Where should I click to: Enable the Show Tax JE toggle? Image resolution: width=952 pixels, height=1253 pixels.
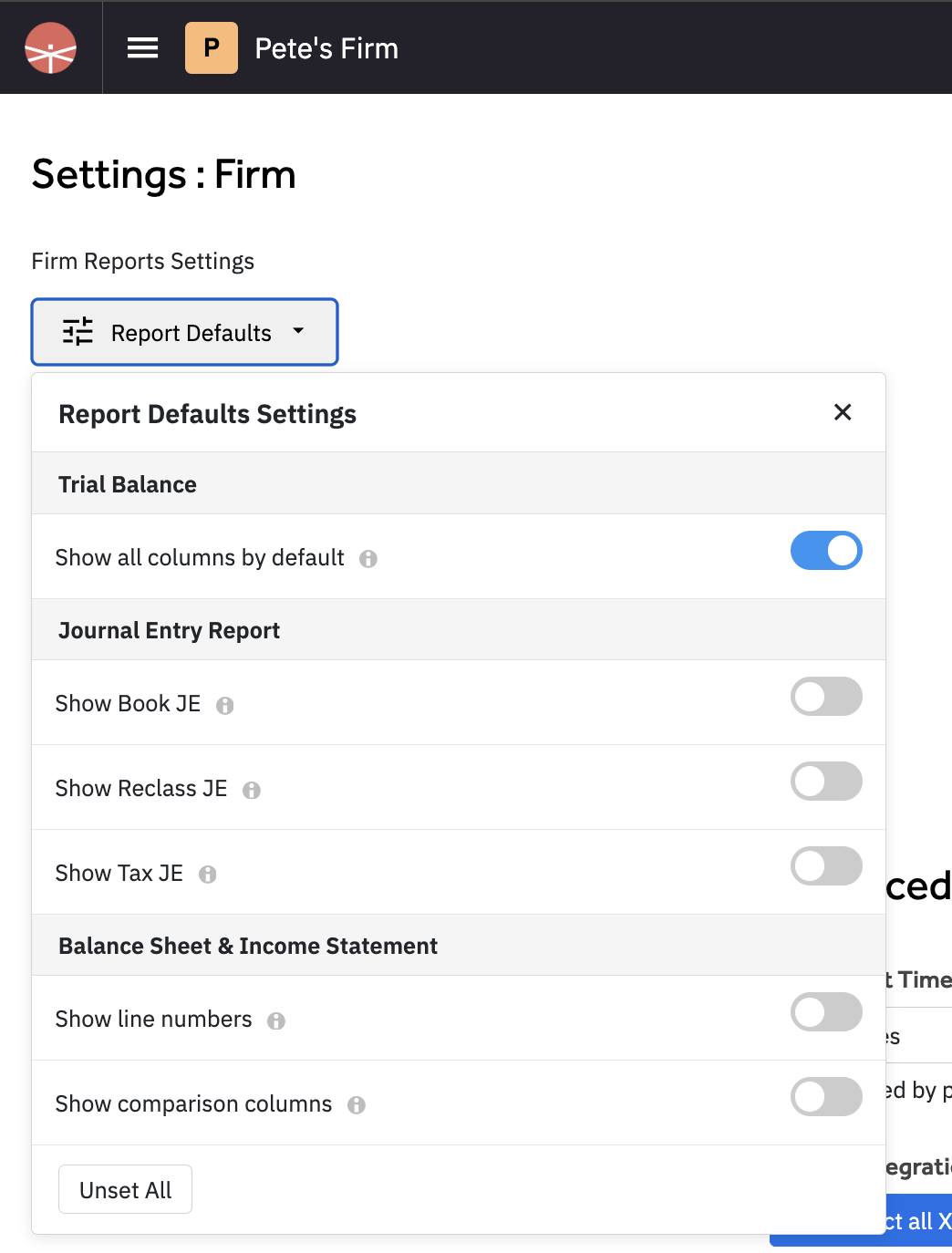point(826,866)
